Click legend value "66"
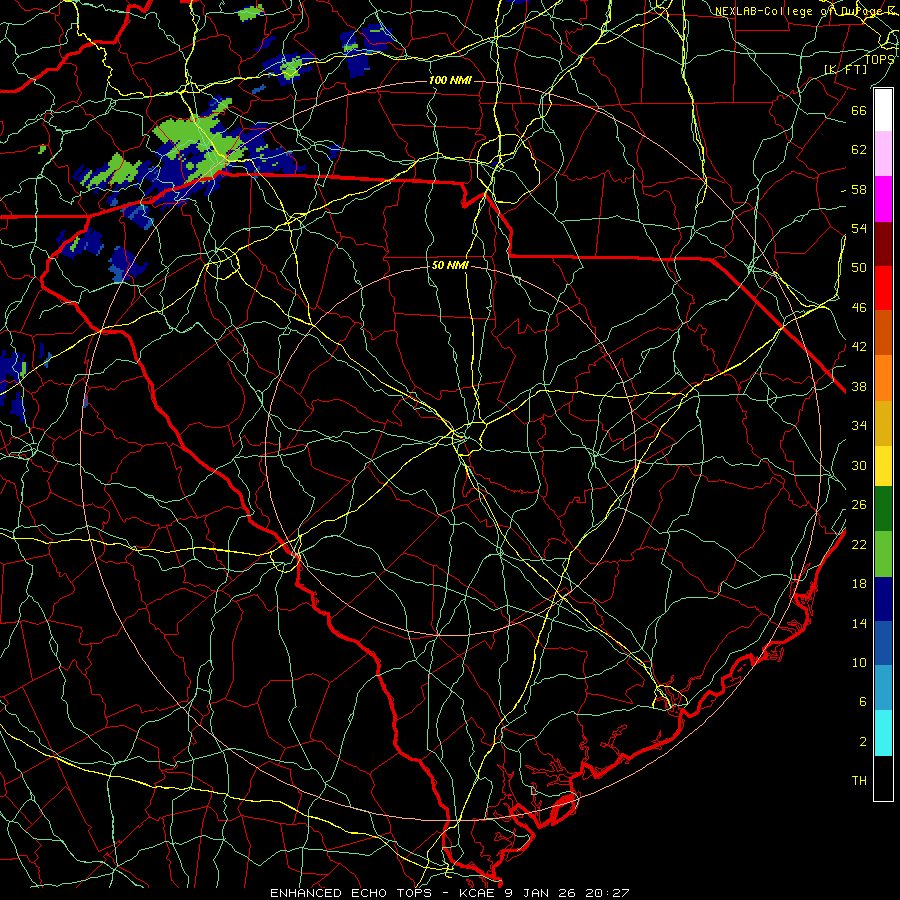The image size is (900, 900). tap(859, 110)
